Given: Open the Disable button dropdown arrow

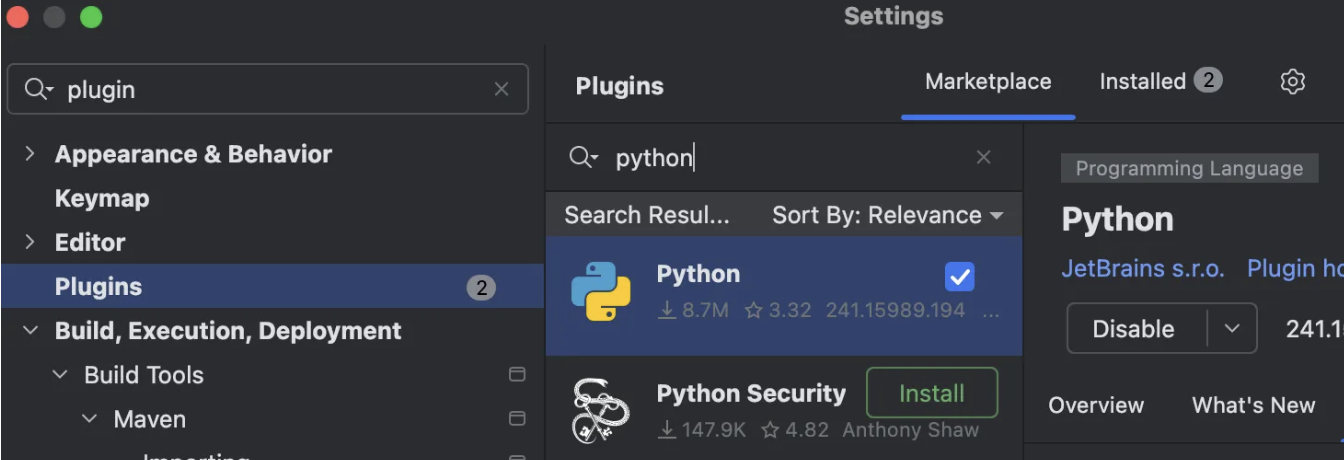Looking at the screenshot, I should [x=1232, y=329].
